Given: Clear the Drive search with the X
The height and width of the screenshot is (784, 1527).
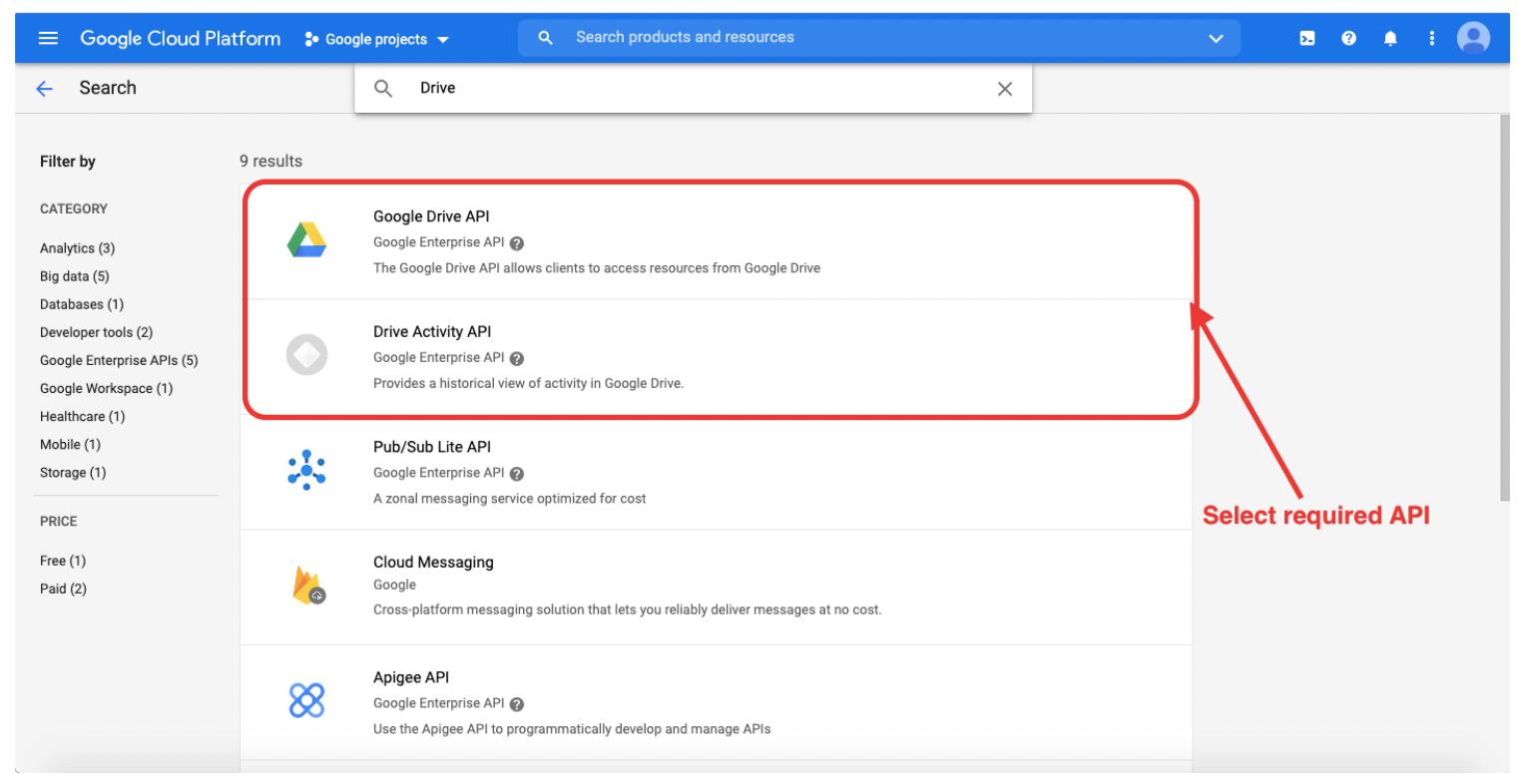Looking at the screenshot, I should click(1005, 89).
